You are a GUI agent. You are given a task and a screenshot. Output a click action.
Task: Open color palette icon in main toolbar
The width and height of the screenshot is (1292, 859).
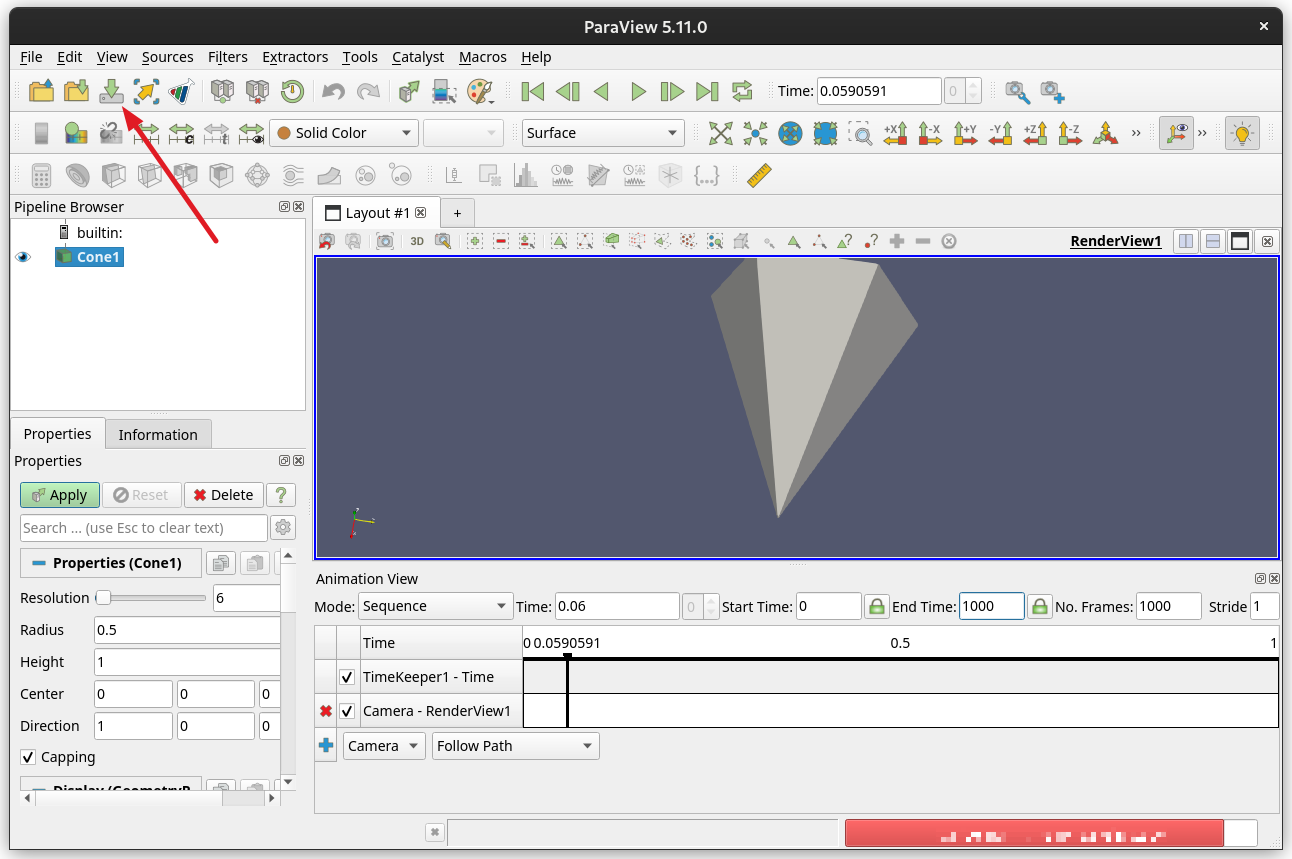[480, 92]
